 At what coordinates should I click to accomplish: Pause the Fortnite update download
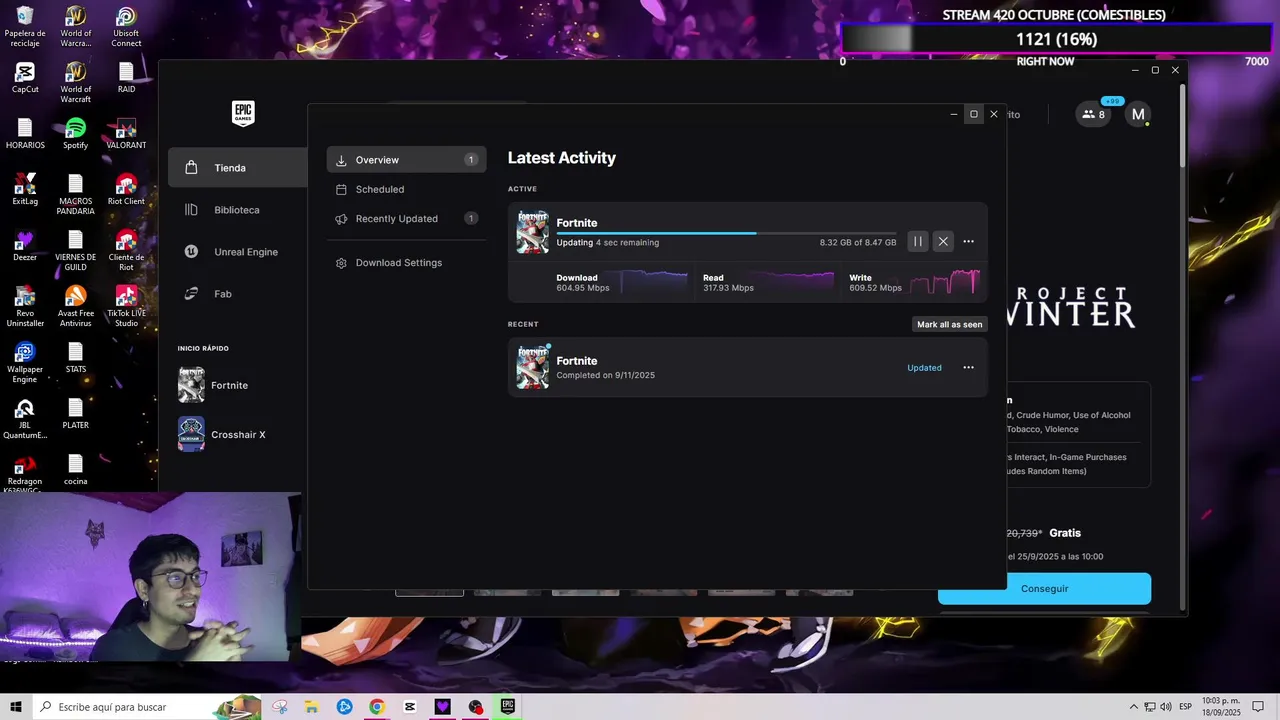pos(917,241)
